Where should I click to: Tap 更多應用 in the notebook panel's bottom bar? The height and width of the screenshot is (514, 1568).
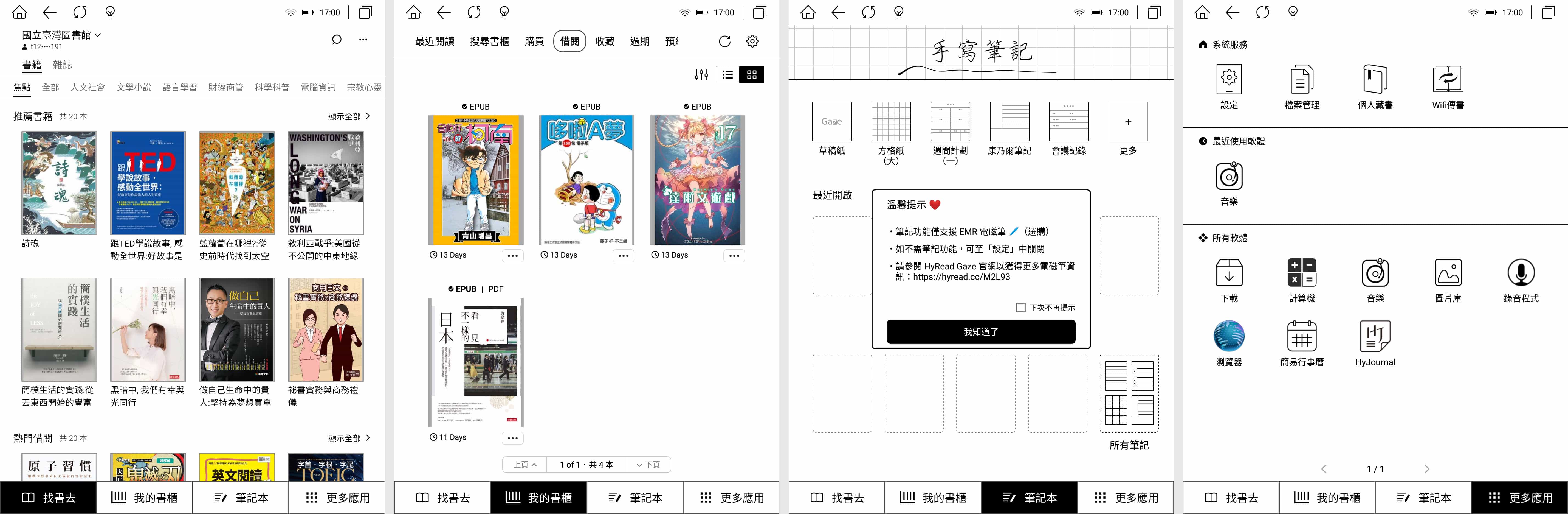[x=1126, y=498]
